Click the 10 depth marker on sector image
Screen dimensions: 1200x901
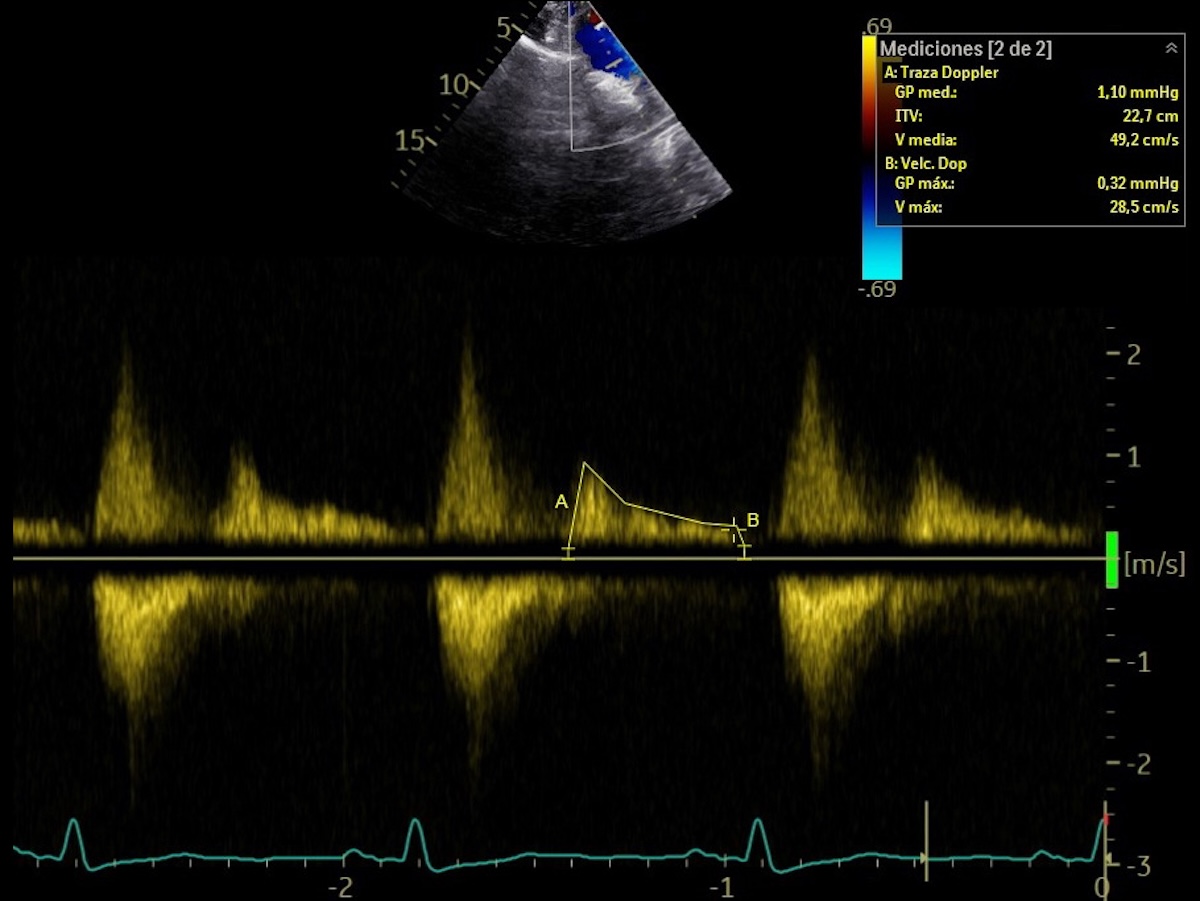[x=455, y=86]
